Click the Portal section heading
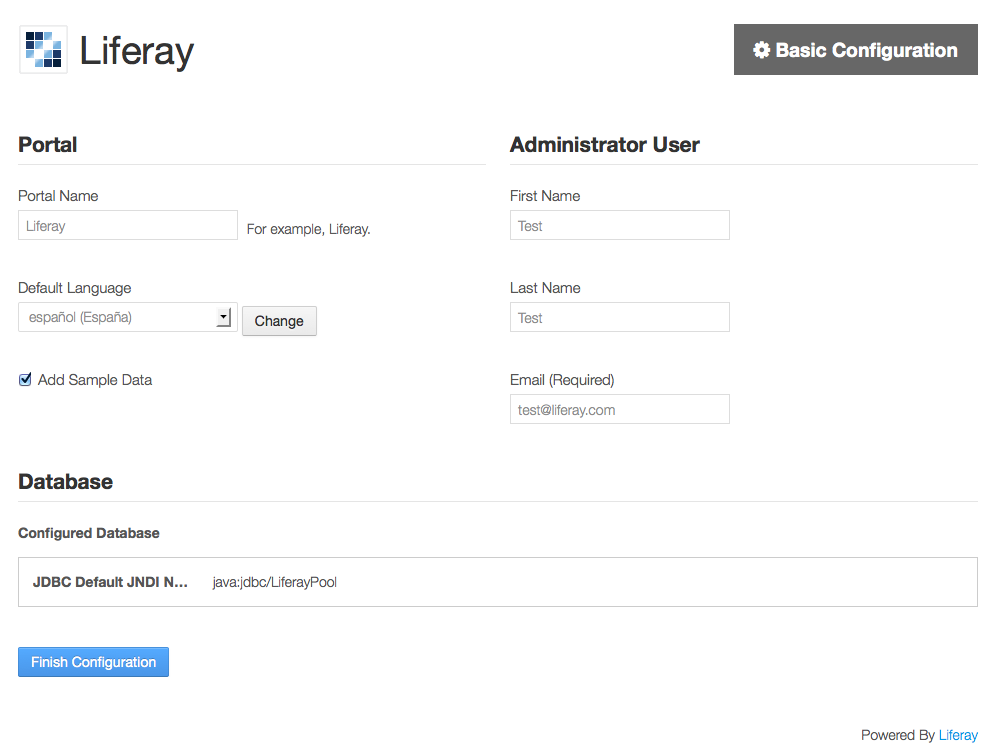The height and width of the screenshot is (753, 991). [47, 144]
